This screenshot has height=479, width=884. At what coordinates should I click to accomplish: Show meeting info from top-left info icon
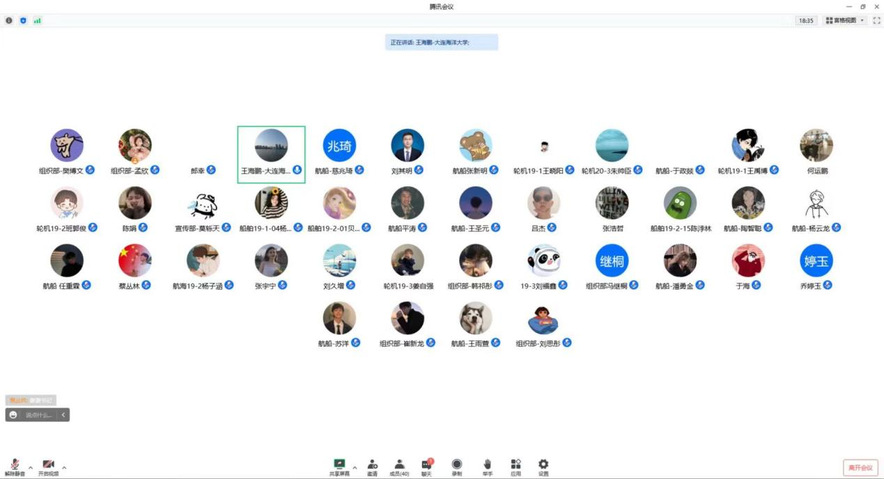(x=9, y=20)
